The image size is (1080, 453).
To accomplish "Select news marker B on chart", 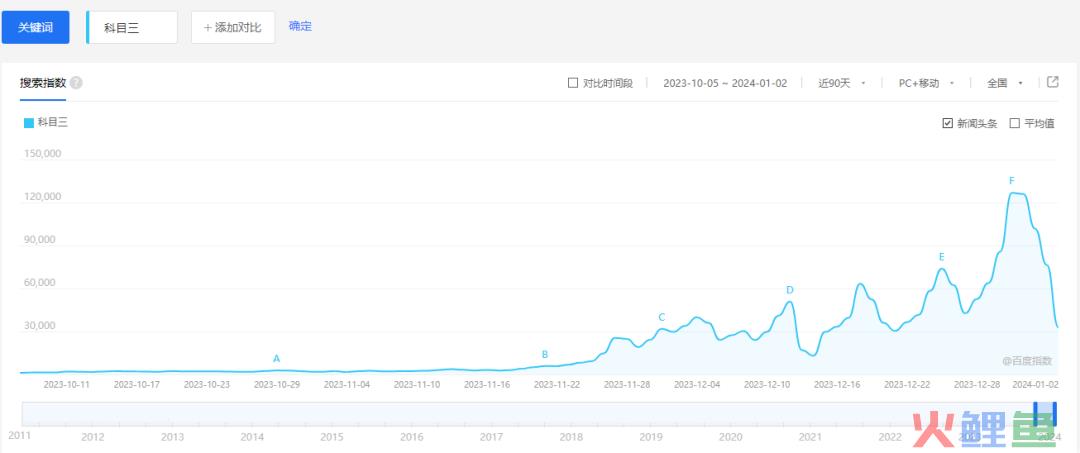I will pyautogui.click(x=545, y=354).
